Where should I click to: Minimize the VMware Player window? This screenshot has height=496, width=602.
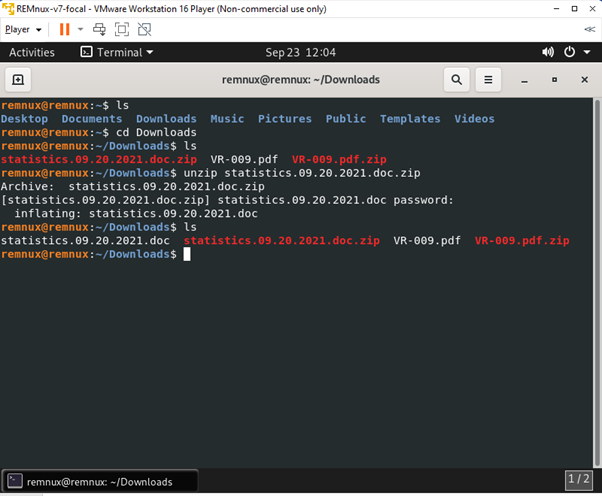556,8
